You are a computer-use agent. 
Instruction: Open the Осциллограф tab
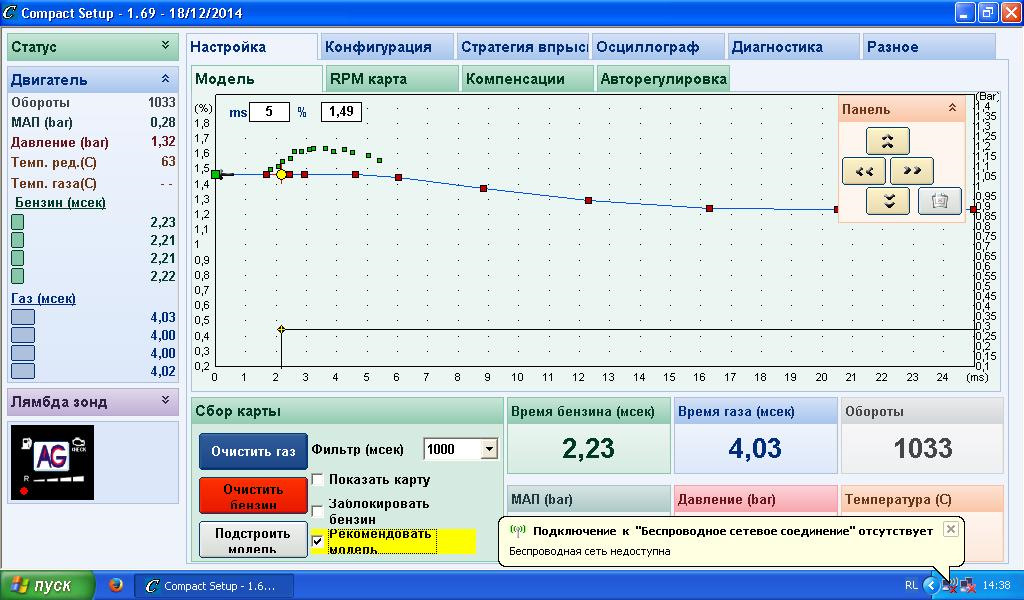point(658,47)
